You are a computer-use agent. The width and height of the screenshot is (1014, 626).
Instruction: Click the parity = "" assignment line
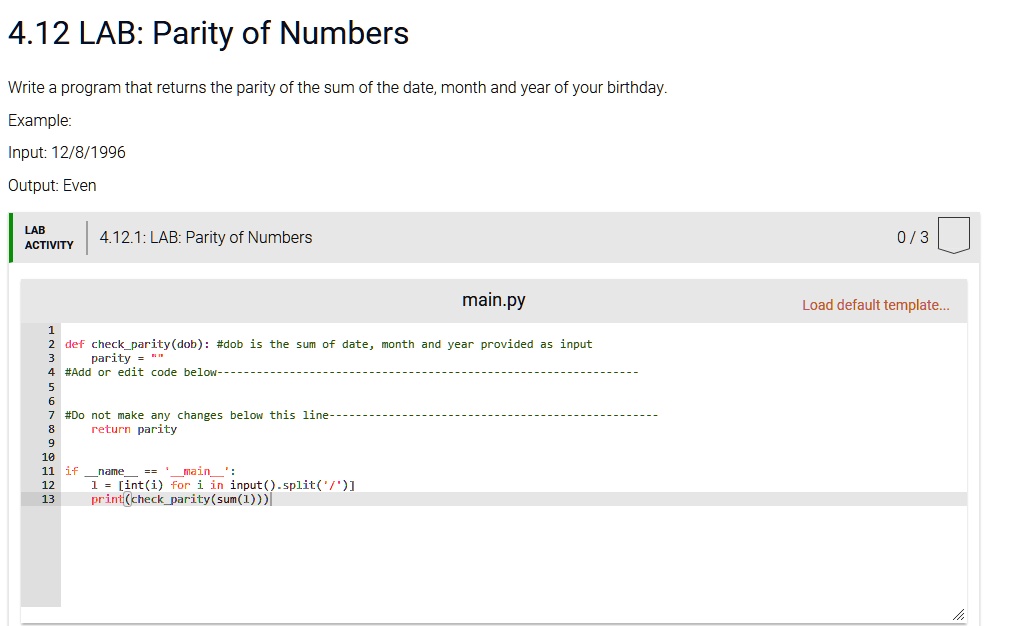127,358
